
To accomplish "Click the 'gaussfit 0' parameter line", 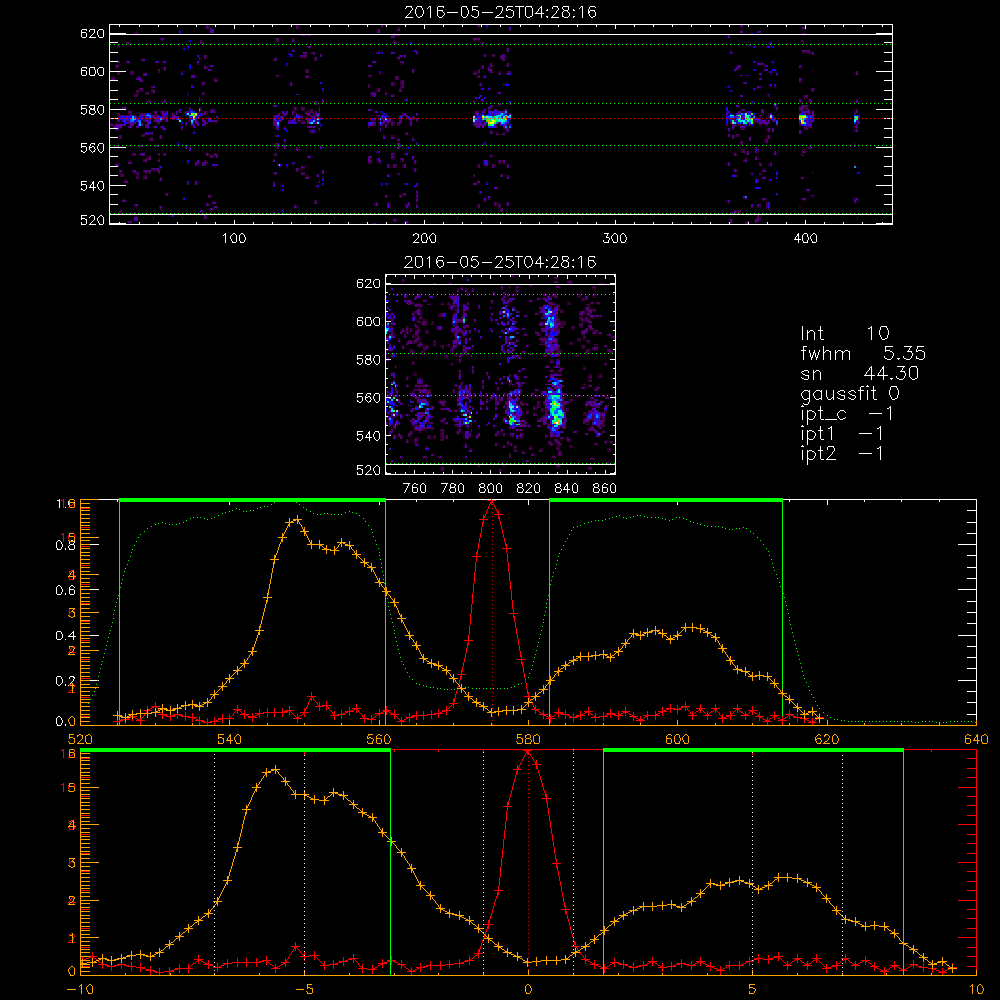I will pos(849,394).
